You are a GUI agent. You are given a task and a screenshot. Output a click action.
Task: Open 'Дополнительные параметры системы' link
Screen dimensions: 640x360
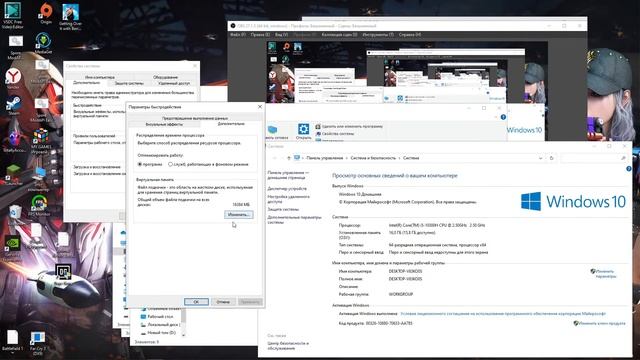(294, 220)
